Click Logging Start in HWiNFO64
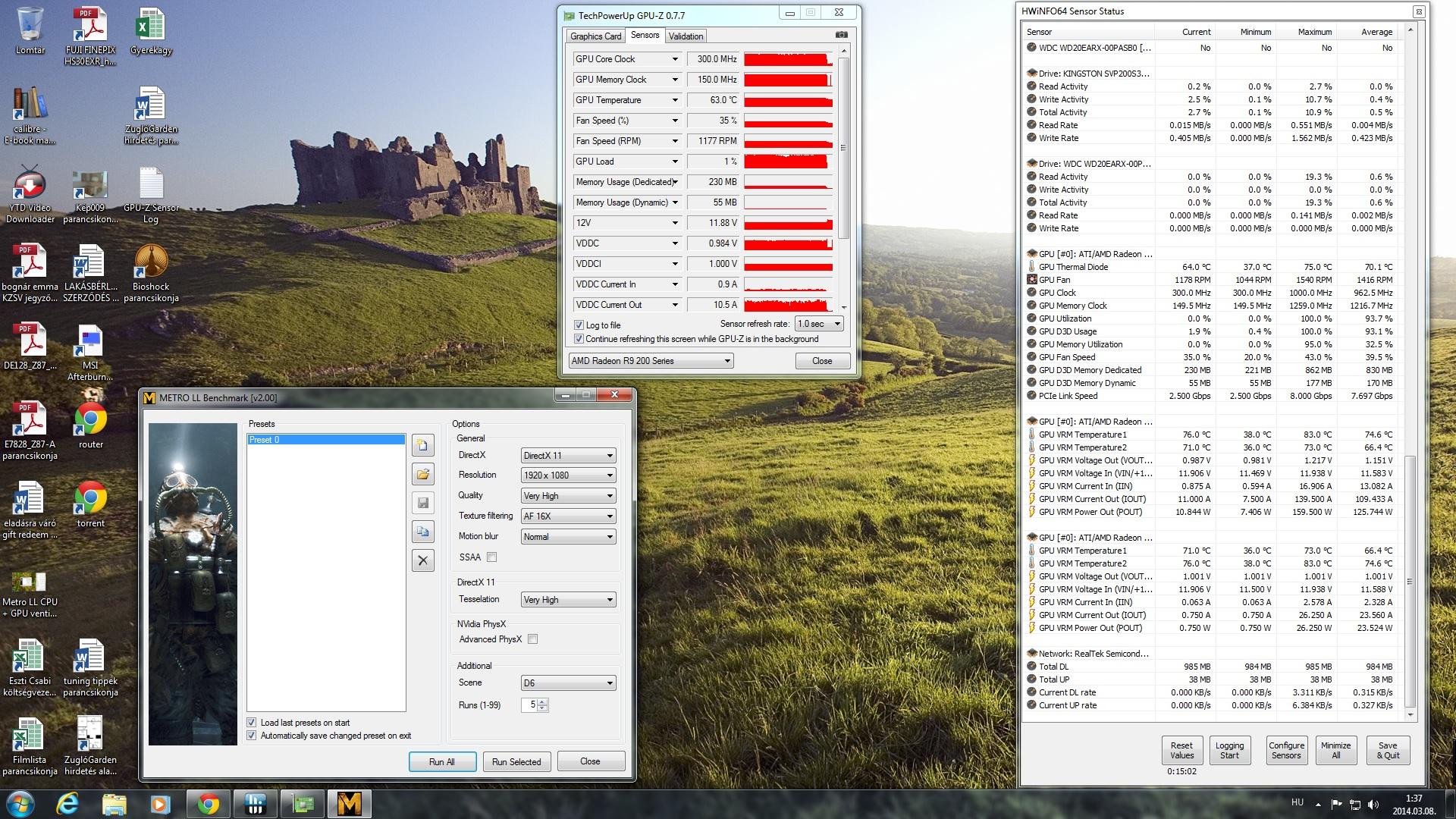Viewport: 1456px width, 819px height. point(1229,750)
